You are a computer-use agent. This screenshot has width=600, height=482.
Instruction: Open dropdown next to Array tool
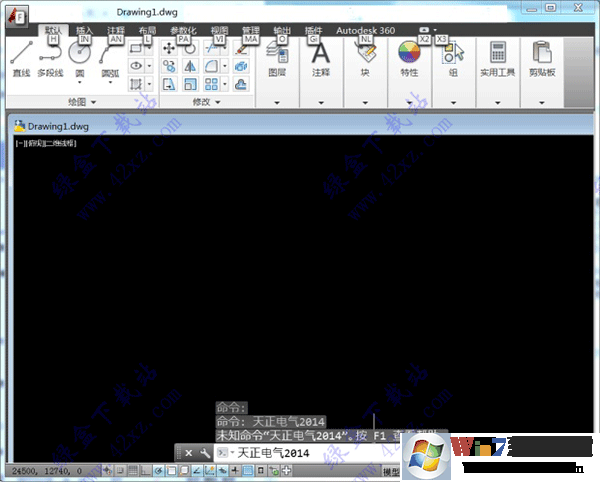coord(225,84)
